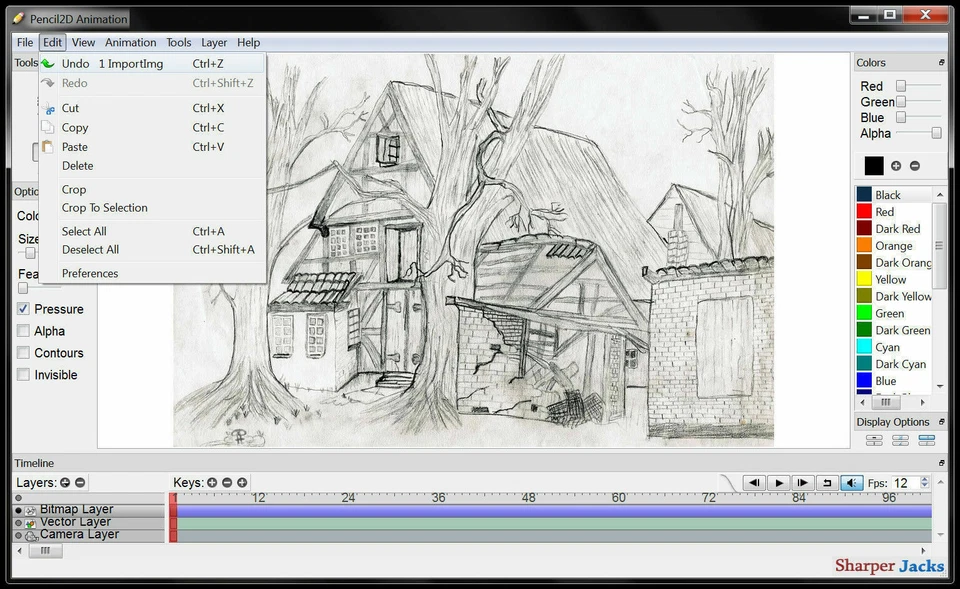Jump to previous frame with the left arrow
This screenshot has height=589, width=960.
pyautogui.click(x=755, y=482)
